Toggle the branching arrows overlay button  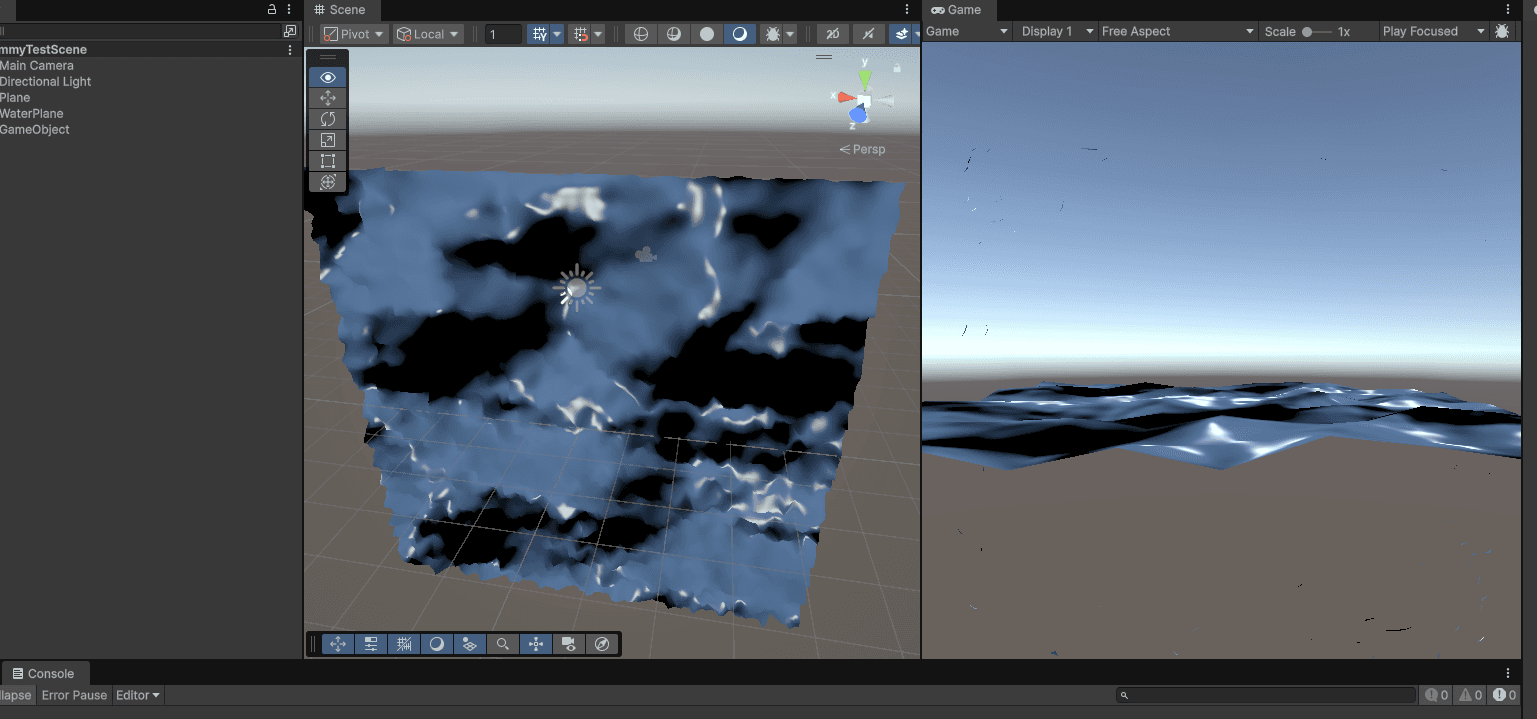[x=536, y=644]
